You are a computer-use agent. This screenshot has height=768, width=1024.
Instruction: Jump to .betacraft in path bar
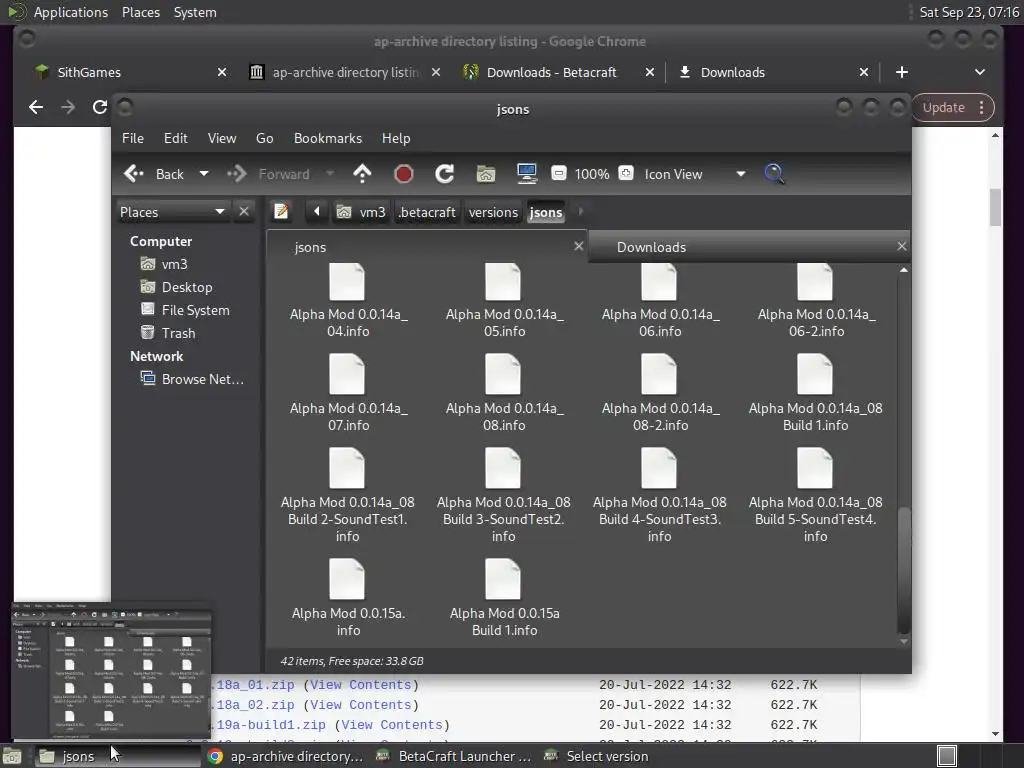coord(427,212)
